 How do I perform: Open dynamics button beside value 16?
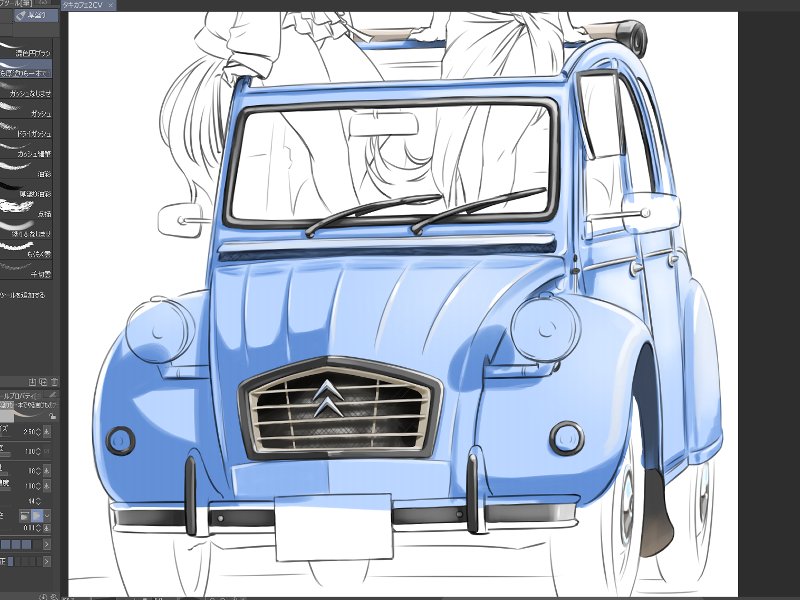[47, 470]
